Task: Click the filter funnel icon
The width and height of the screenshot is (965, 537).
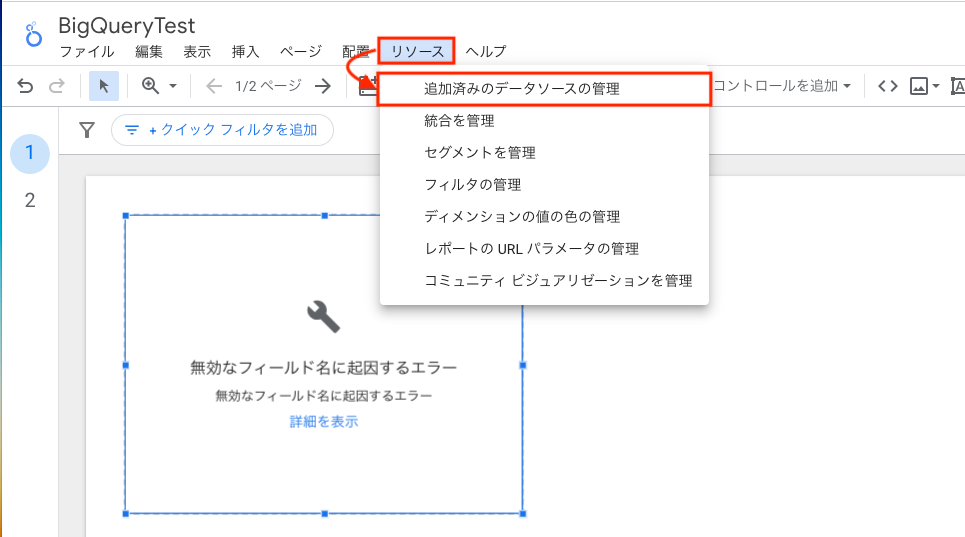Action: point(87,130)
